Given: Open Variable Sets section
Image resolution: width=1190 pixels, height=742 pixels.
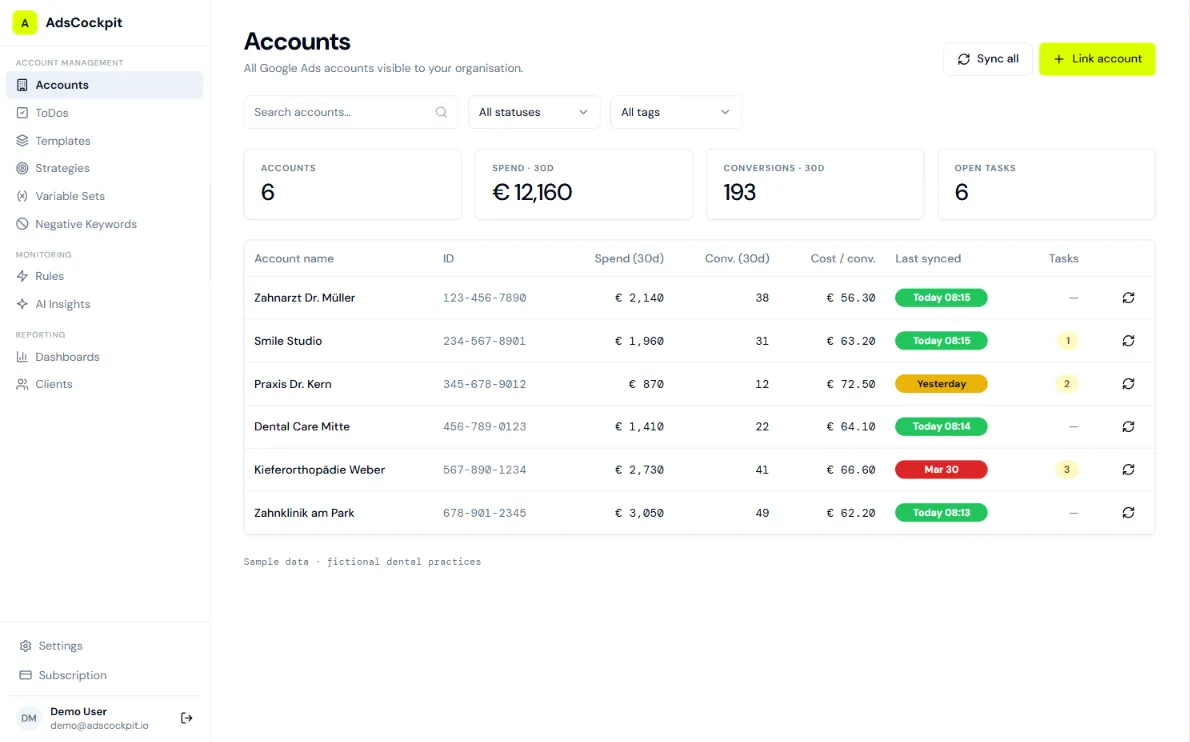Looking at the screenshot, I should pos(105,197).
